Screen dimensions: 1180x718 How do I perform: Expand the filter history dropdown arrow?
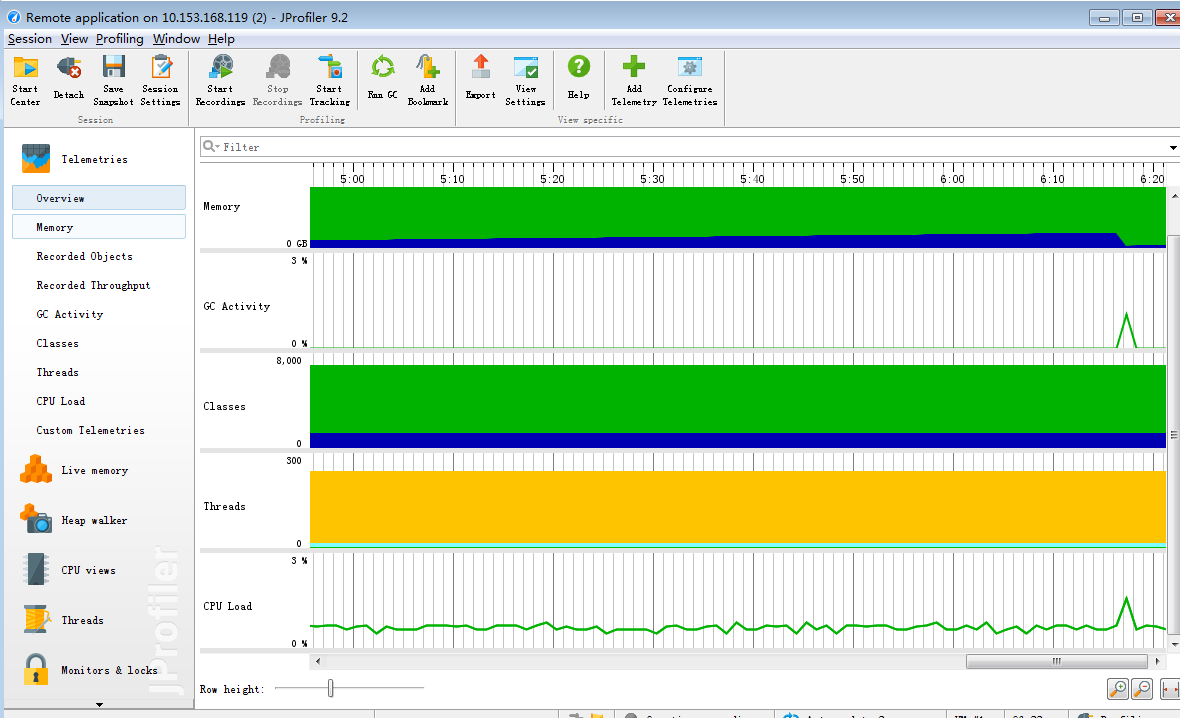(1172, 148)
